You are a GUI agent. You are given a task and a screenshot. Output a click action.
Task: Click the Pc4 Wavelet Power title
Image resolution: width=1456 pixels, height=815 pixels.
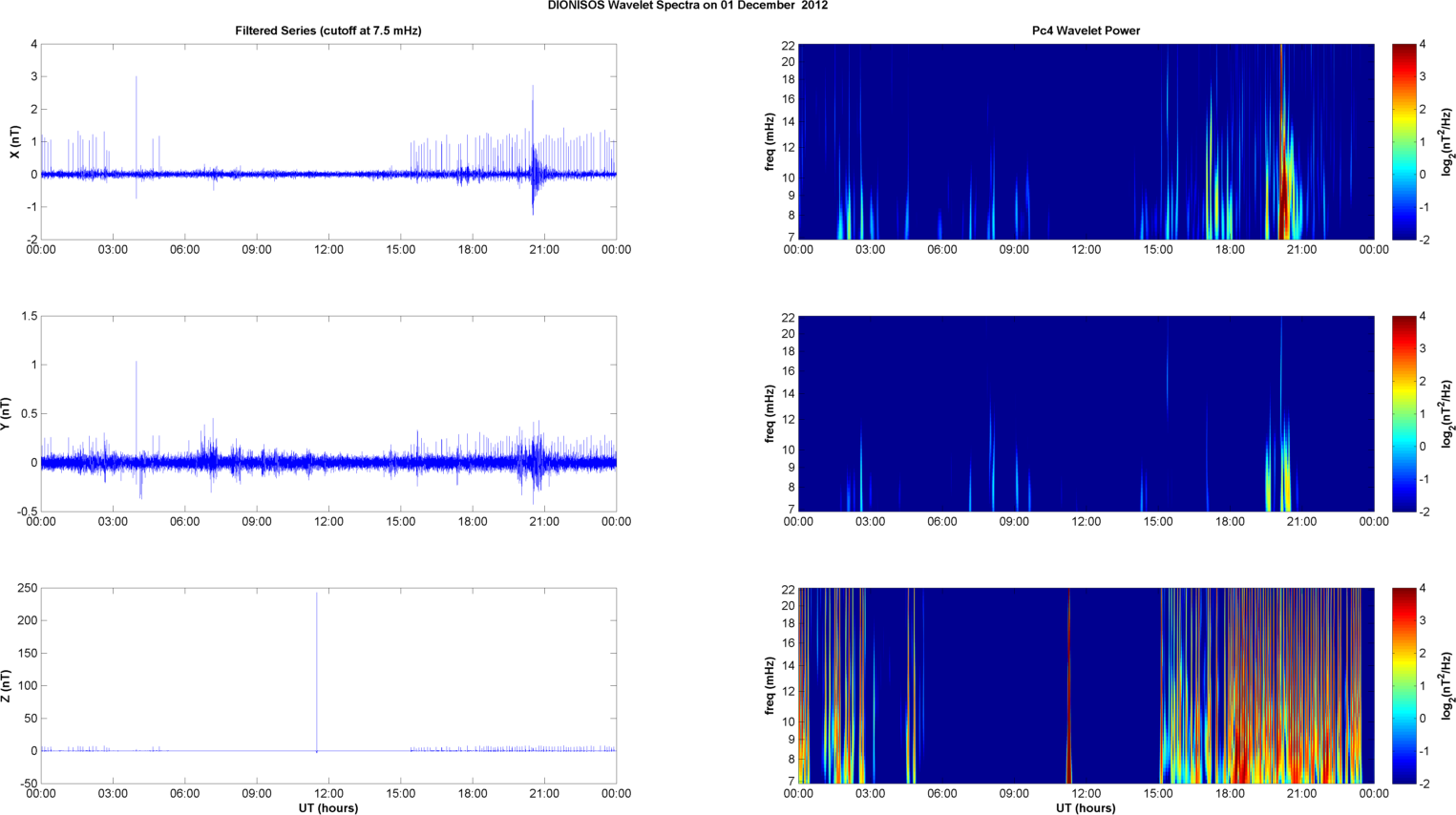point(1086,31)
